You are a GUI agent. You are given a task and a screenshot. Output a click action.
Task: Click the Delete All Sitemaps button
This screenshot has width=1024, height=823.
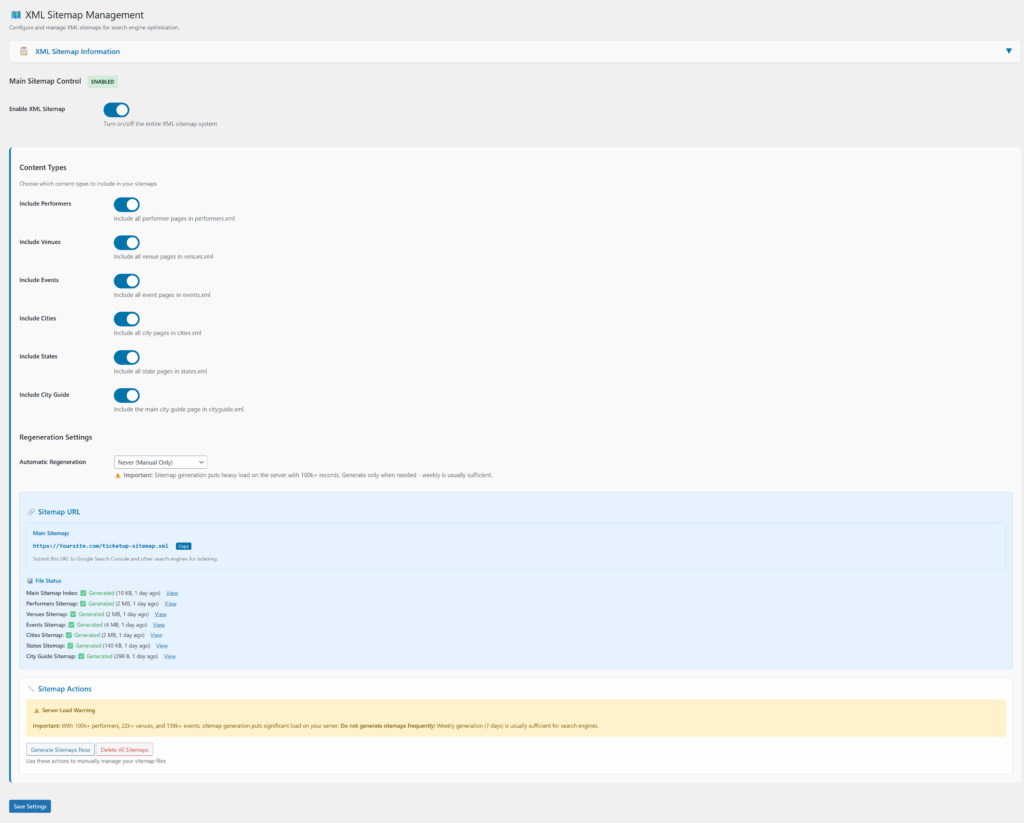[x=125, y=749]
